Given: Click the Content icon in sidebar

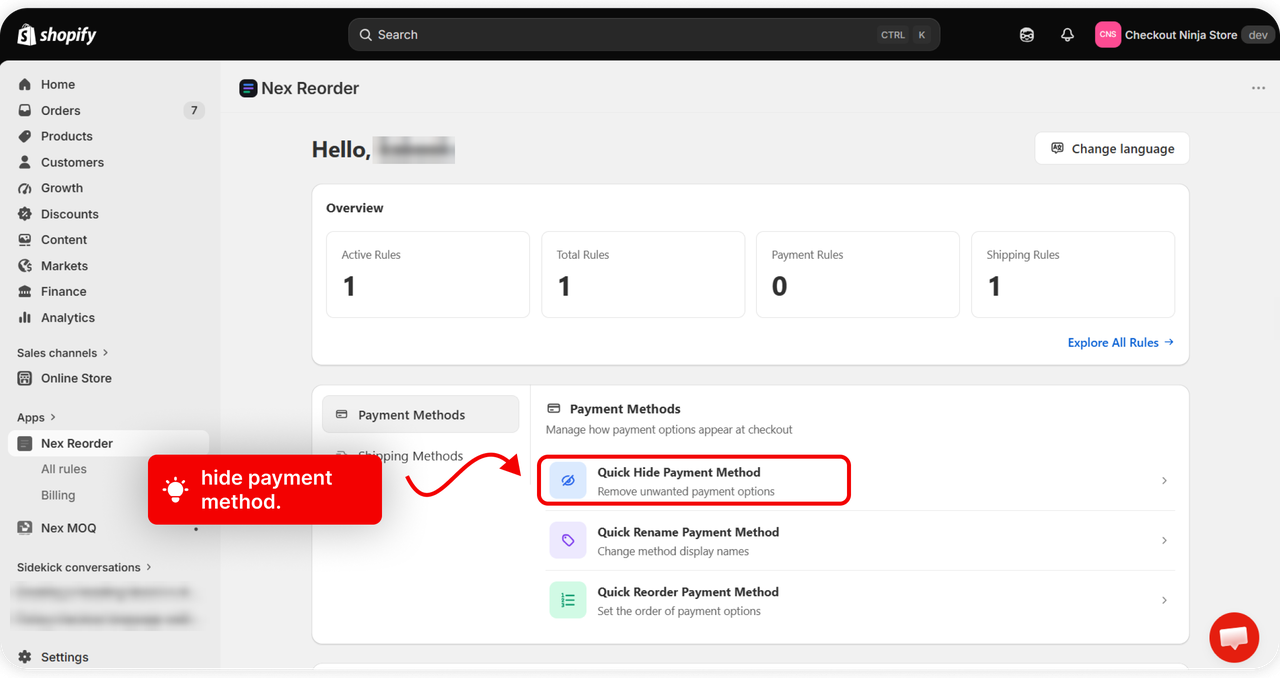Looking at the screenshot, I should pos(25,241).
